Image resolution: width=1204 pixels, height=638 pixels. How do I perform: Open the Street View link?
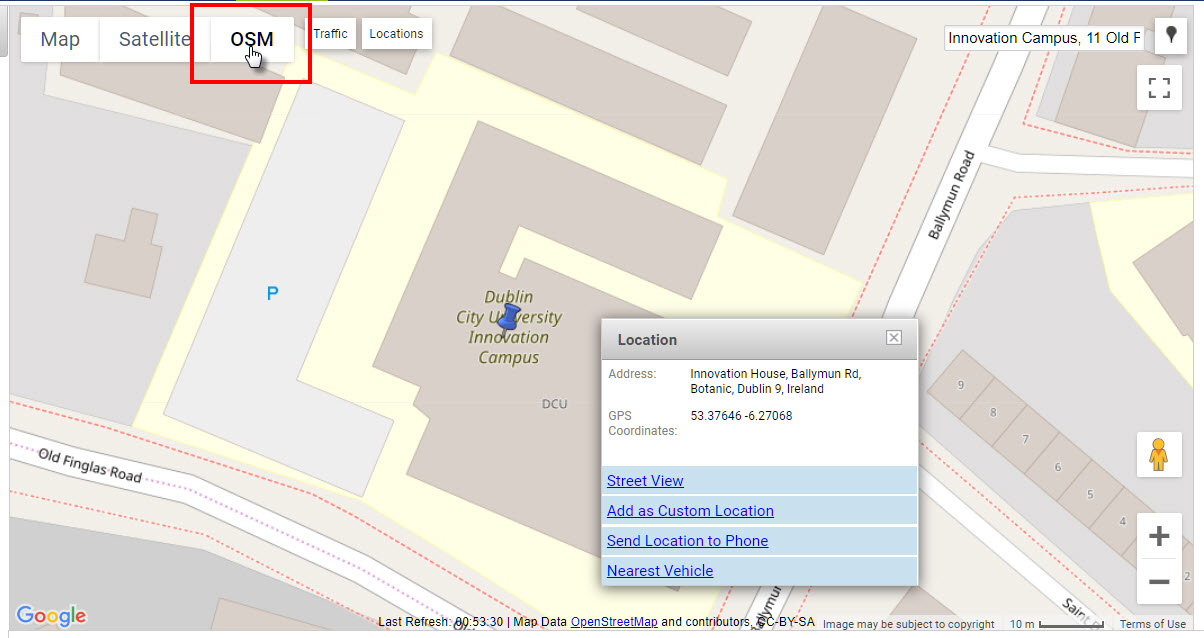645,481
